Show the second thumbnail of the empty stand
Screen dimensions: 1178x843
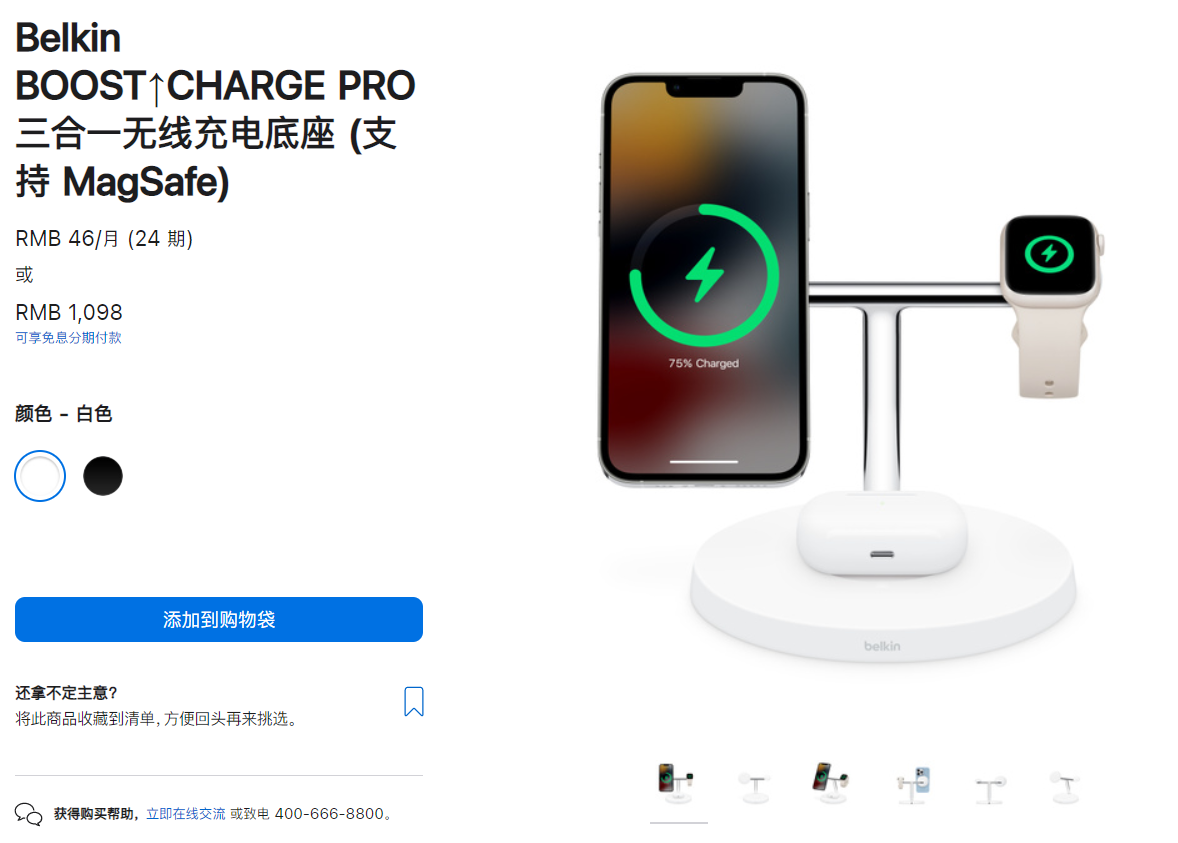756,784
